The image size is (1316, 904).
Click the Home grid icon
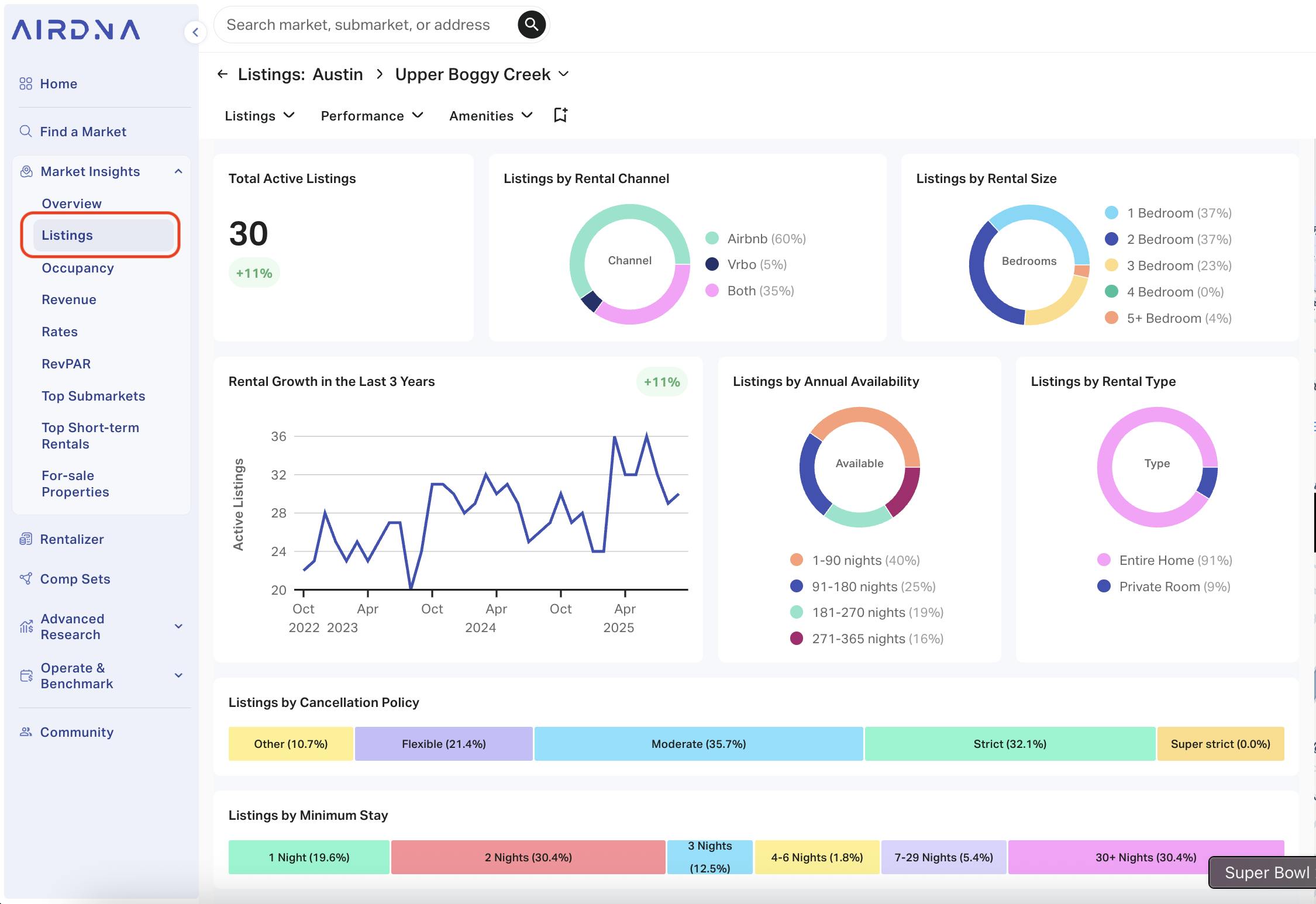tap(26, 84)
